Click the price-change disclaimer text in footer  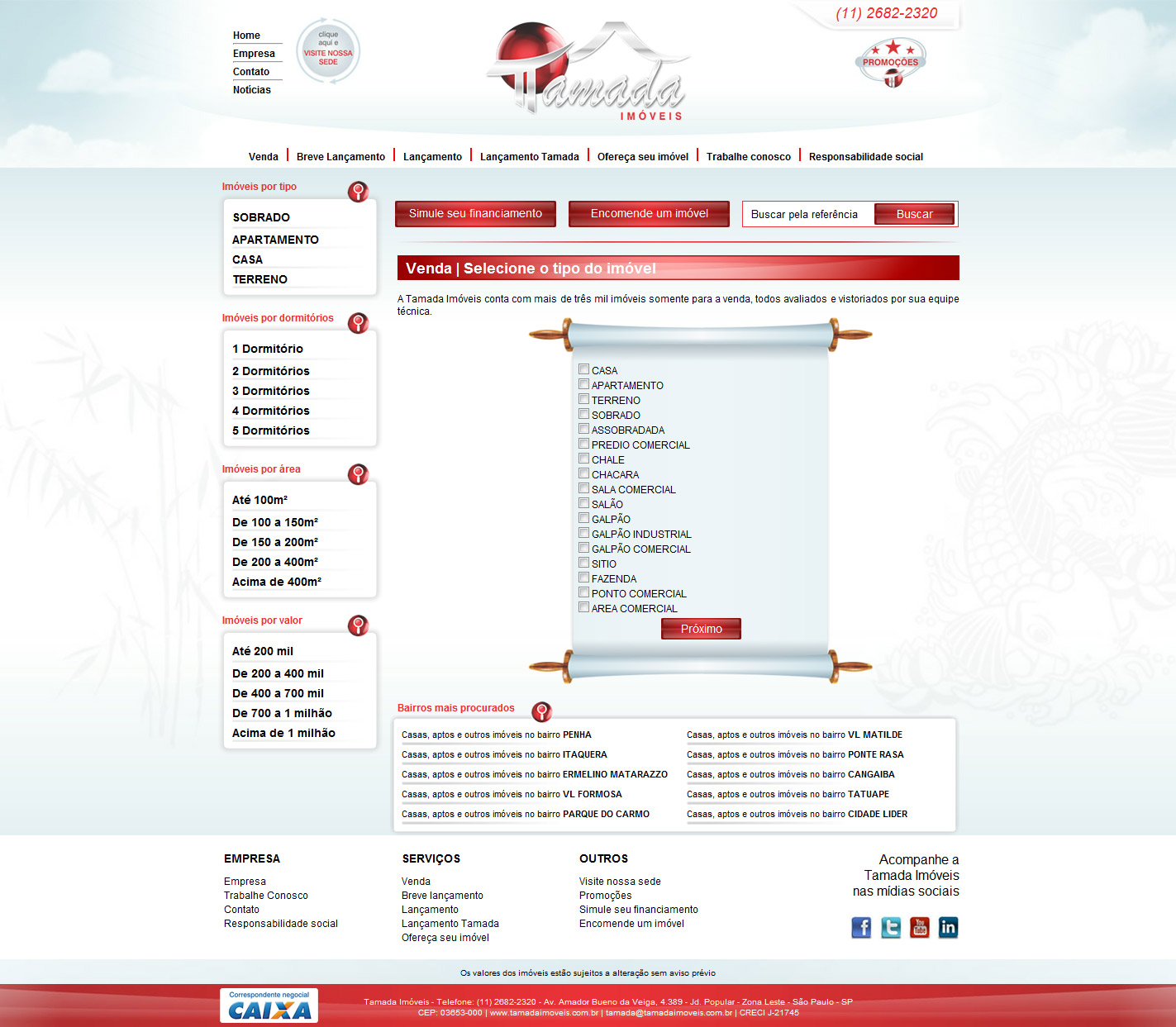tap(588, 973)
